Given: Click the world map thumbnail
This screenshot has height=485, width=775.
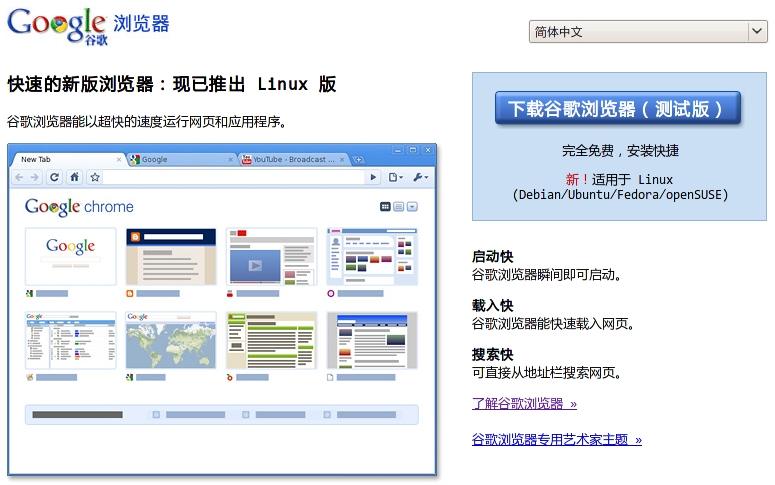Looking at the screenshot, I should tap(171, 340).
